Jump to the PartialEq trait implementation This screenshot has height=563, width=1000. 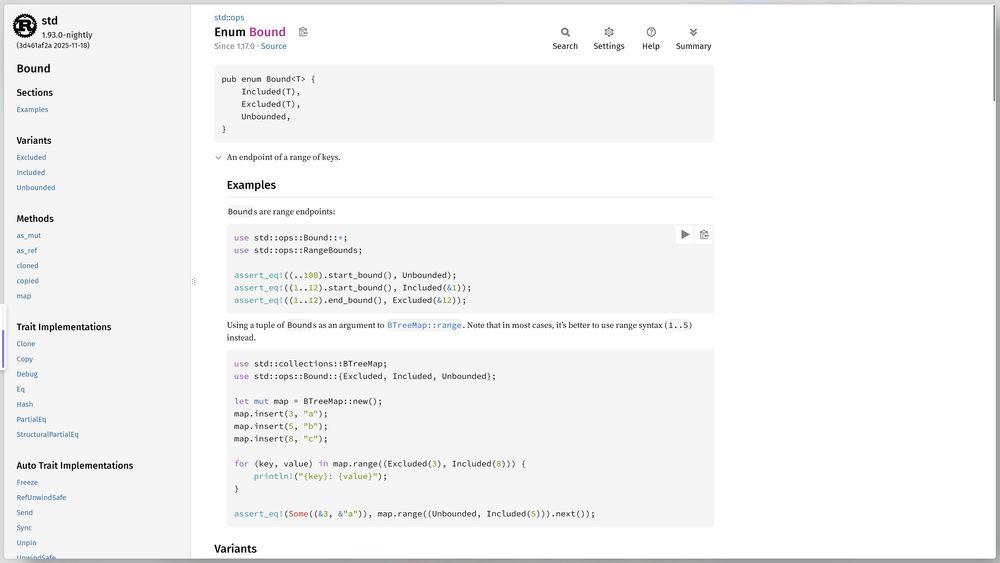point(31,420)
